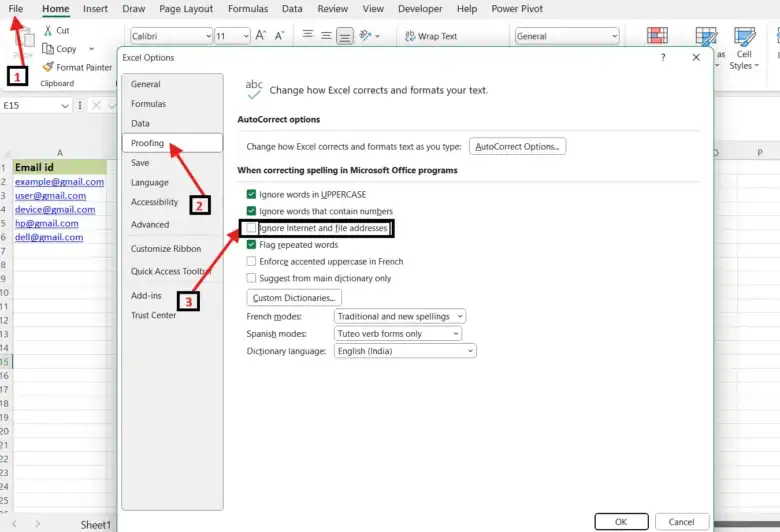Apply middle align icon
The width and height of the screenshot is (780, 532).
click(x=326, y=35)
